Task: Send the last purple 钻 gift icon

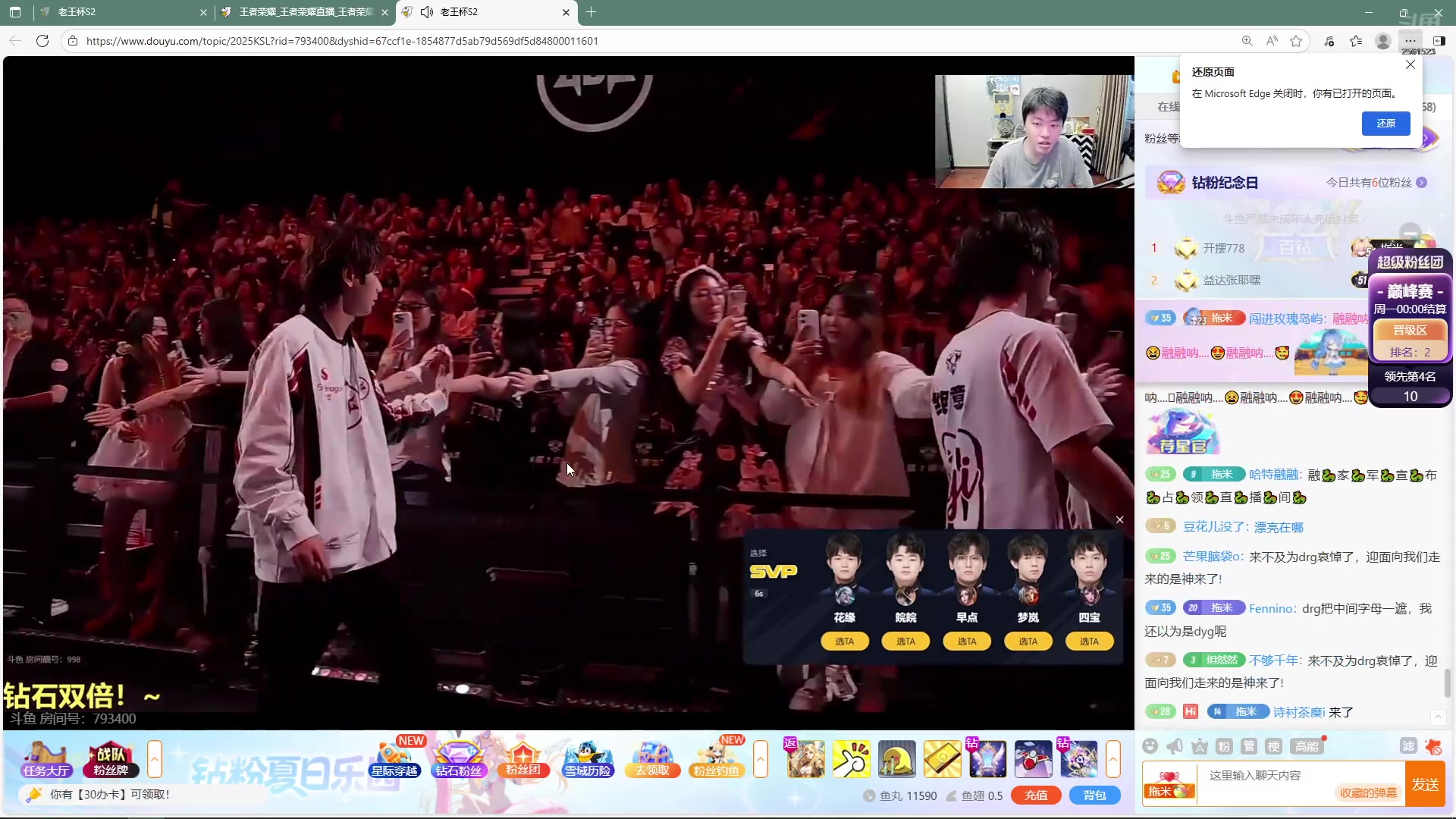Action: (1078, 759)
